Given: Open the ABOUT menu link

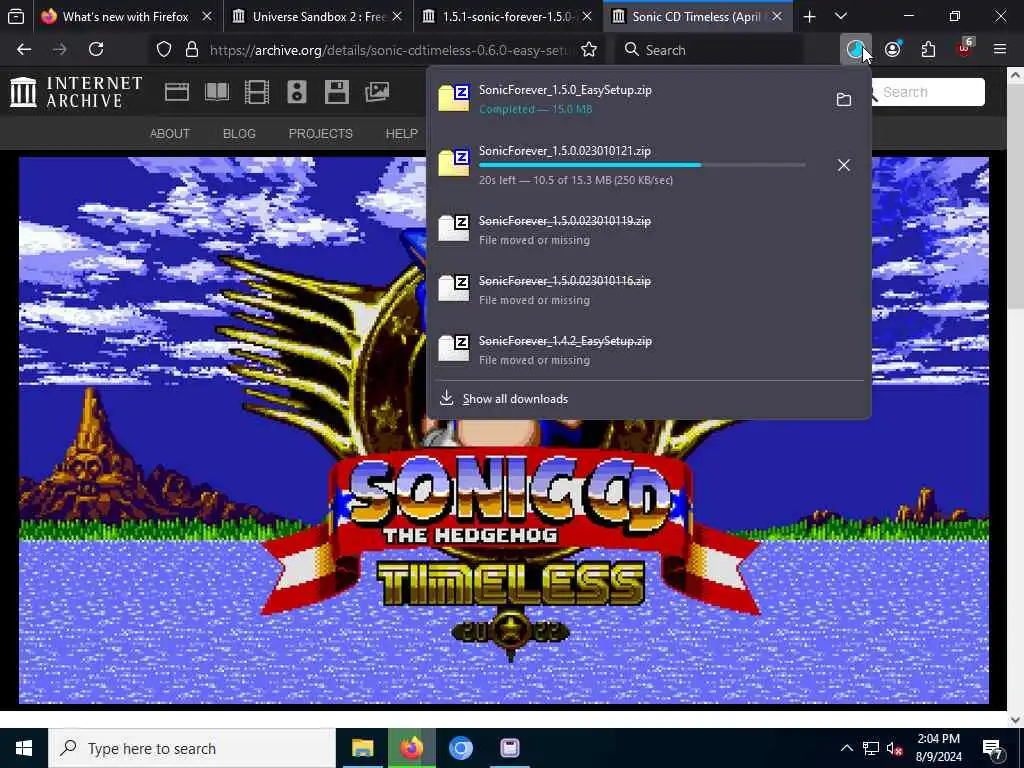Looking at the screenshot, I should (x=170, y=134).
